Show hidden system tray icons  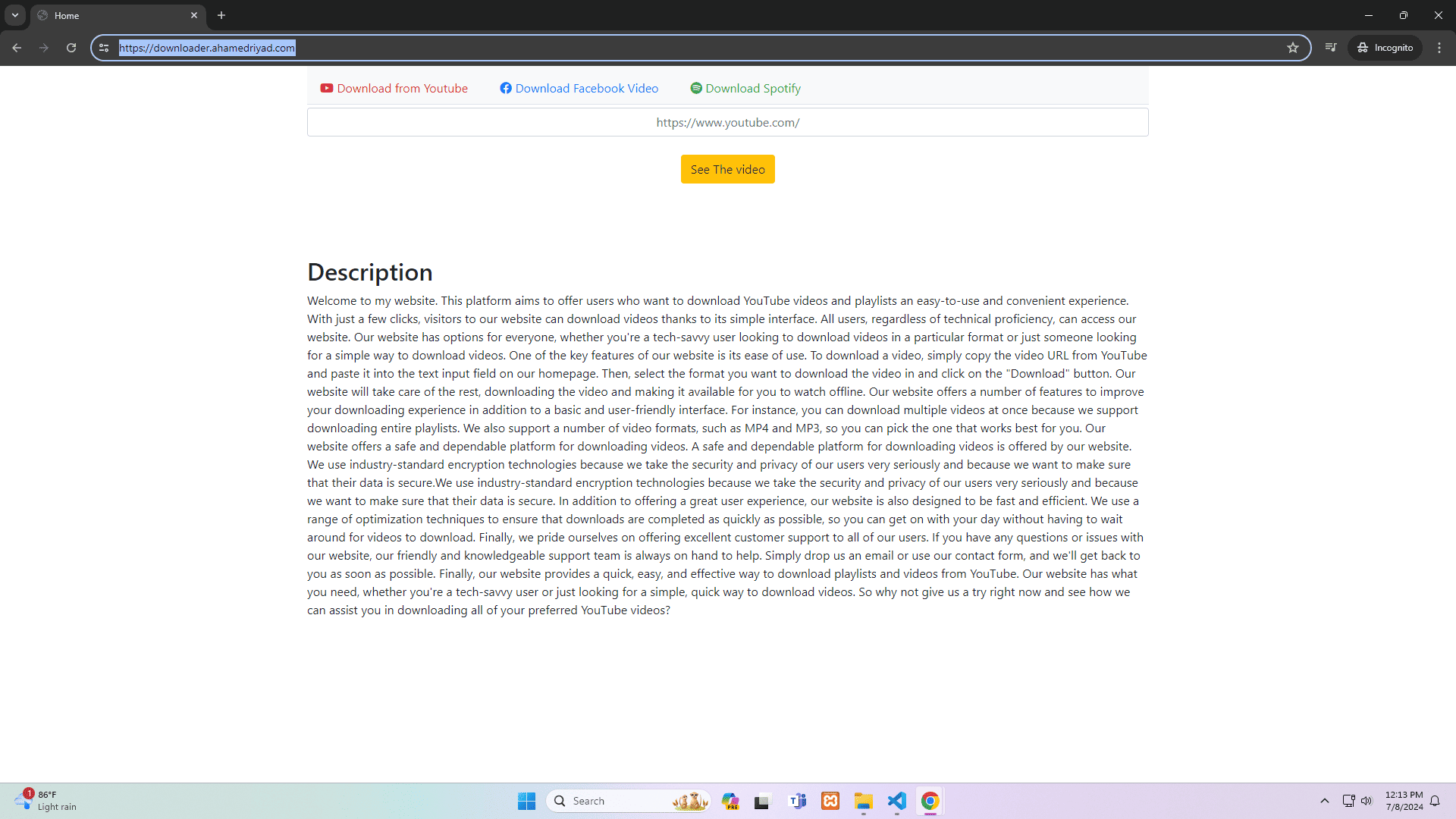1325,801
